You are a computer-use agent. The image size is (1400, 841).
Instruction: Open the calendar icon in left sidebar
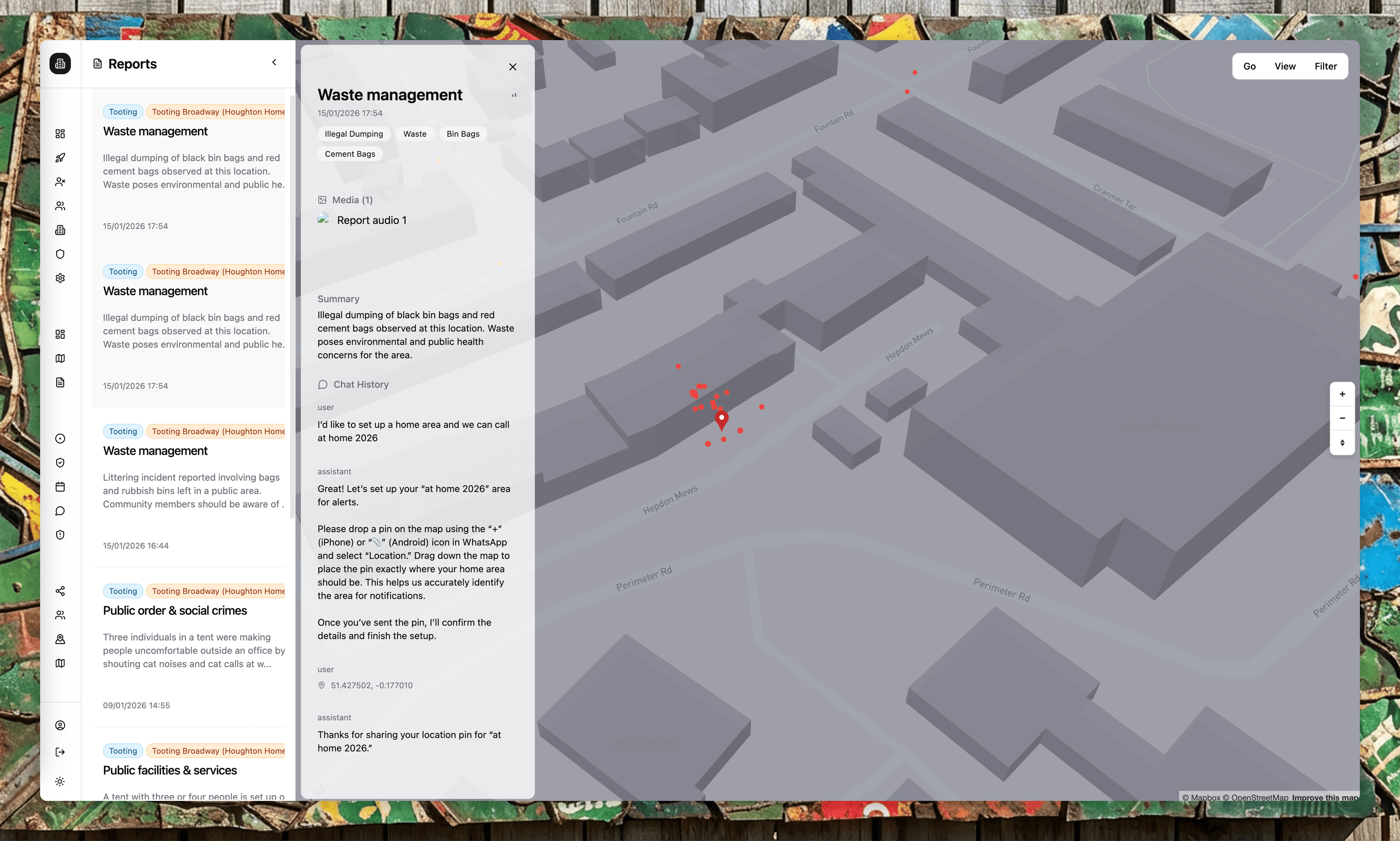point(60,486)
